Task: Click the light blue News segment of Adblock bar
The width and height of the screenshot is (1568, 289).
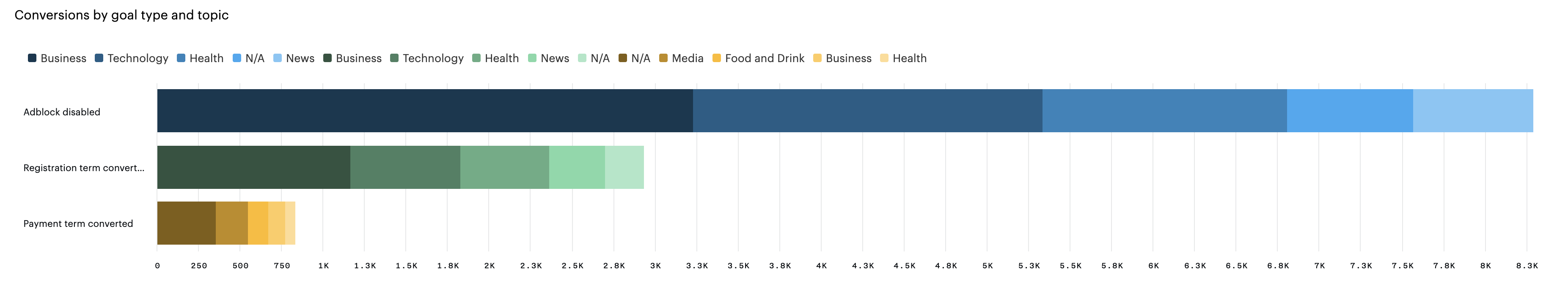Action: coord(1472,111)
